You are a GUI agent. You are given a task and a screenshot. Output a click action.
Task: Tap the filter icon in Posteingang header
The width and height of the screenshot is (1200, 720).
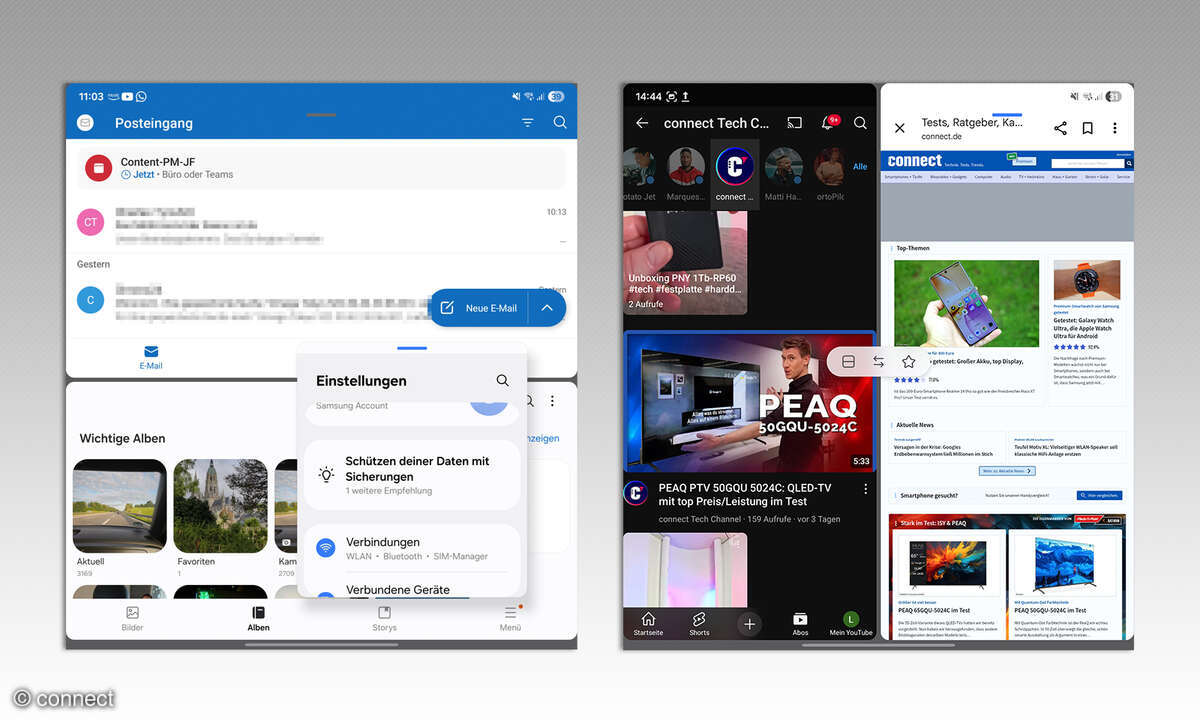[x=528, y=123]
